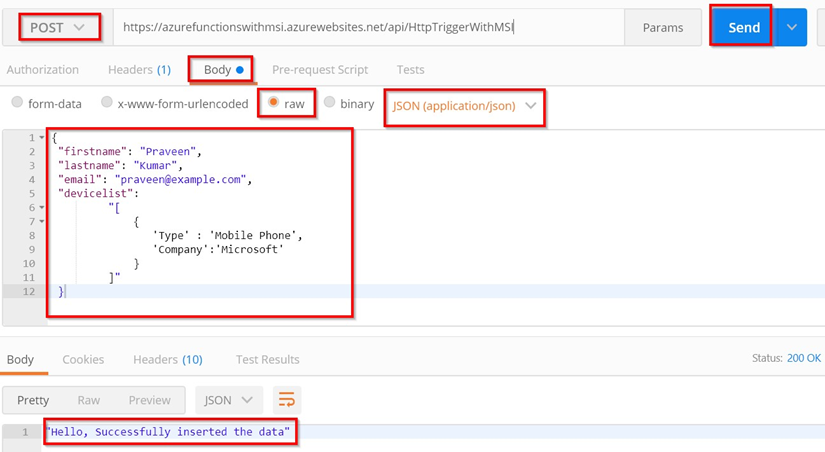The width and height of the screenshot is (825, 452).
Task: Select the form-data radio button
Action: click(17, 103)
